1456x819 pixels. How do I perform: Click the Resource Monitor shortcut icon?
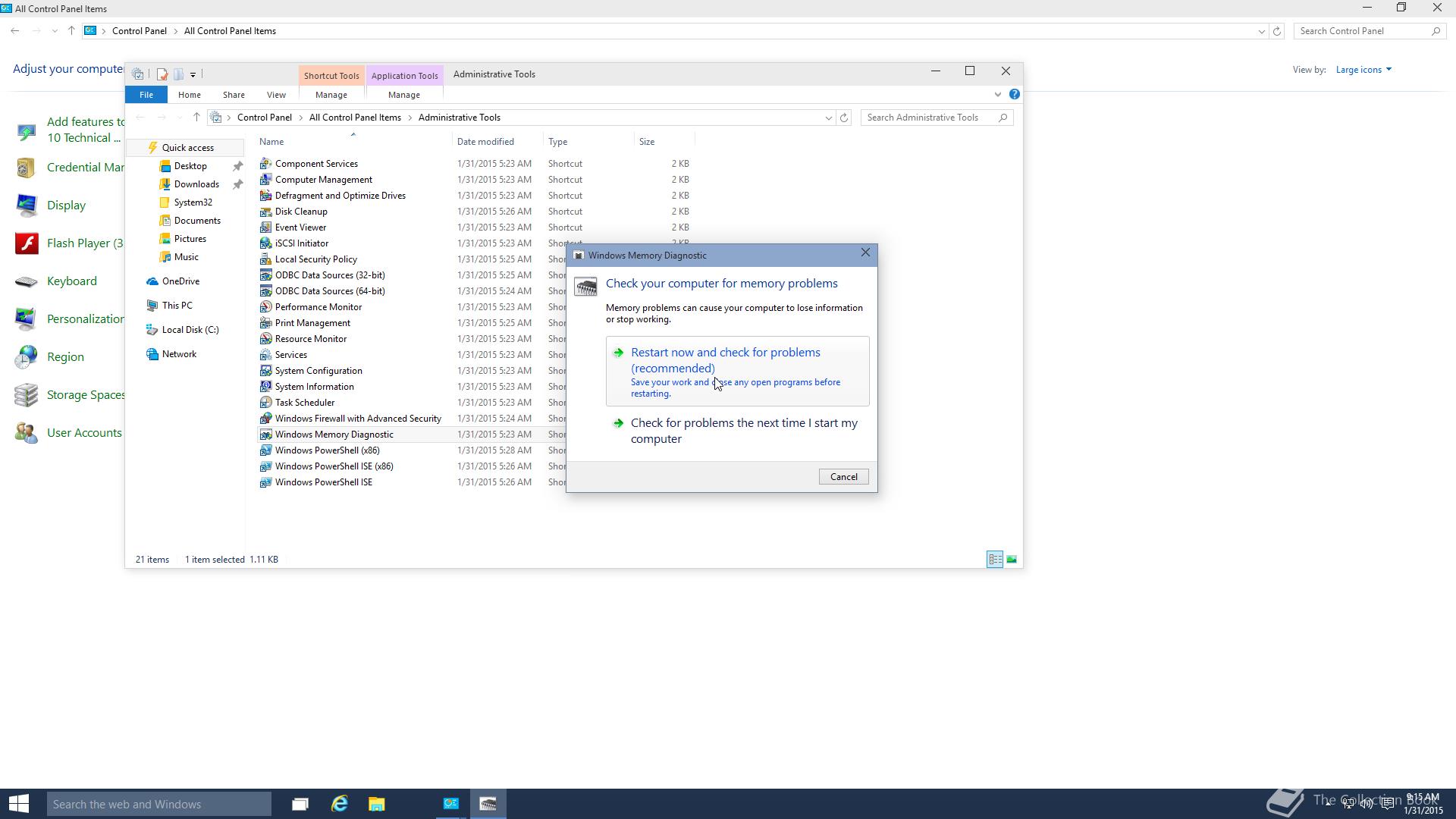pyautogui.click(x=265, y=339)
